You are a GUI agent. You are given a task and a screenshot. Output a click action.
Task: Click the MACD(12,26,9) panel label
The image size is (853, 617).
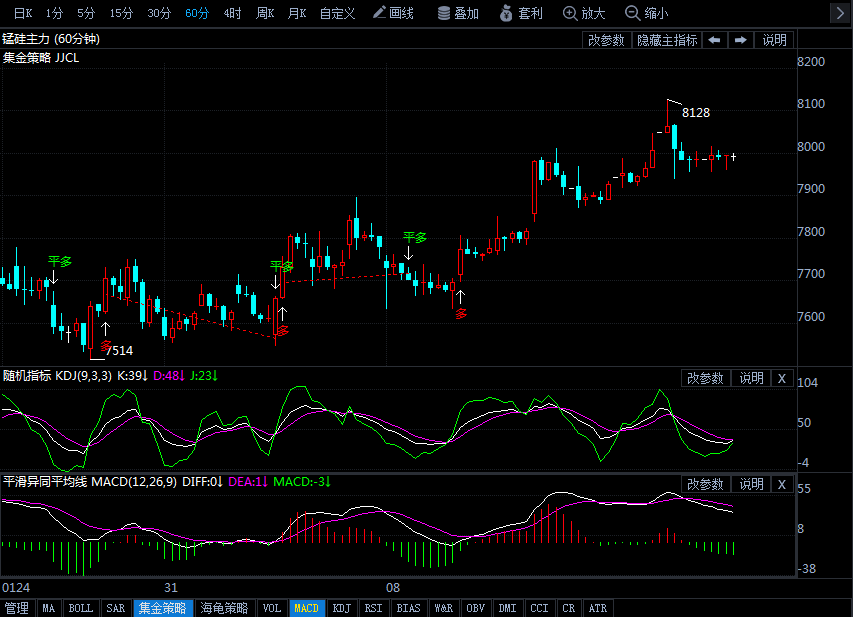click(x=90, y=482)
